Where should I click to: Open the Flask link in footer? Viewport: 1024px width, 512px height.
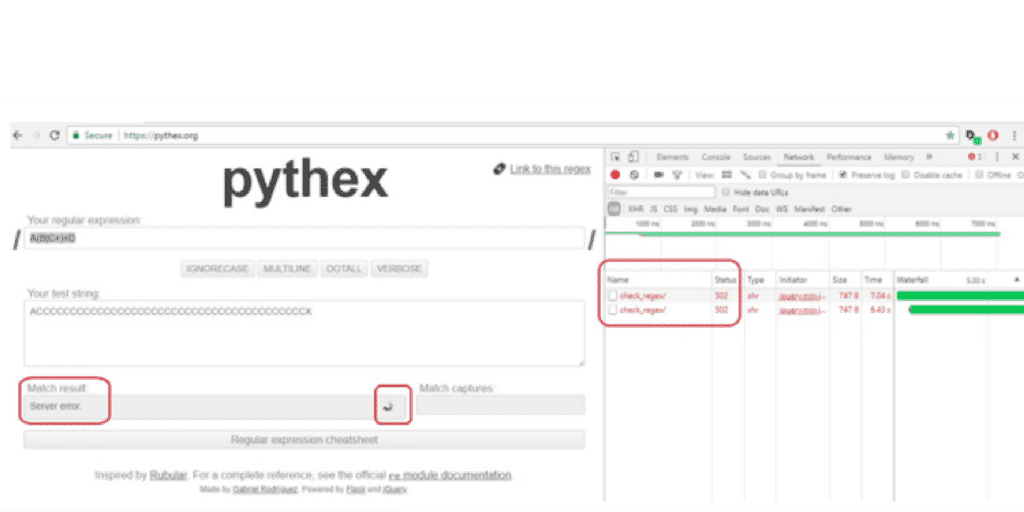[x=355, y=488]
